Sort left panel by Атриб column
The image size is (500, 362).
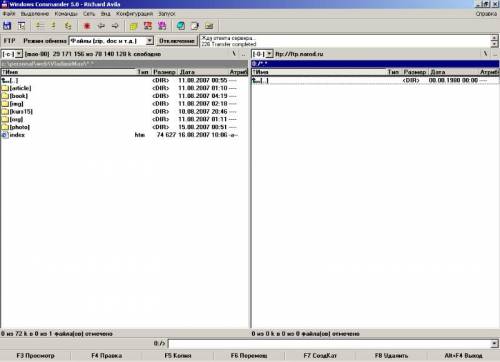pyautogui.click(x=238, y=72)
